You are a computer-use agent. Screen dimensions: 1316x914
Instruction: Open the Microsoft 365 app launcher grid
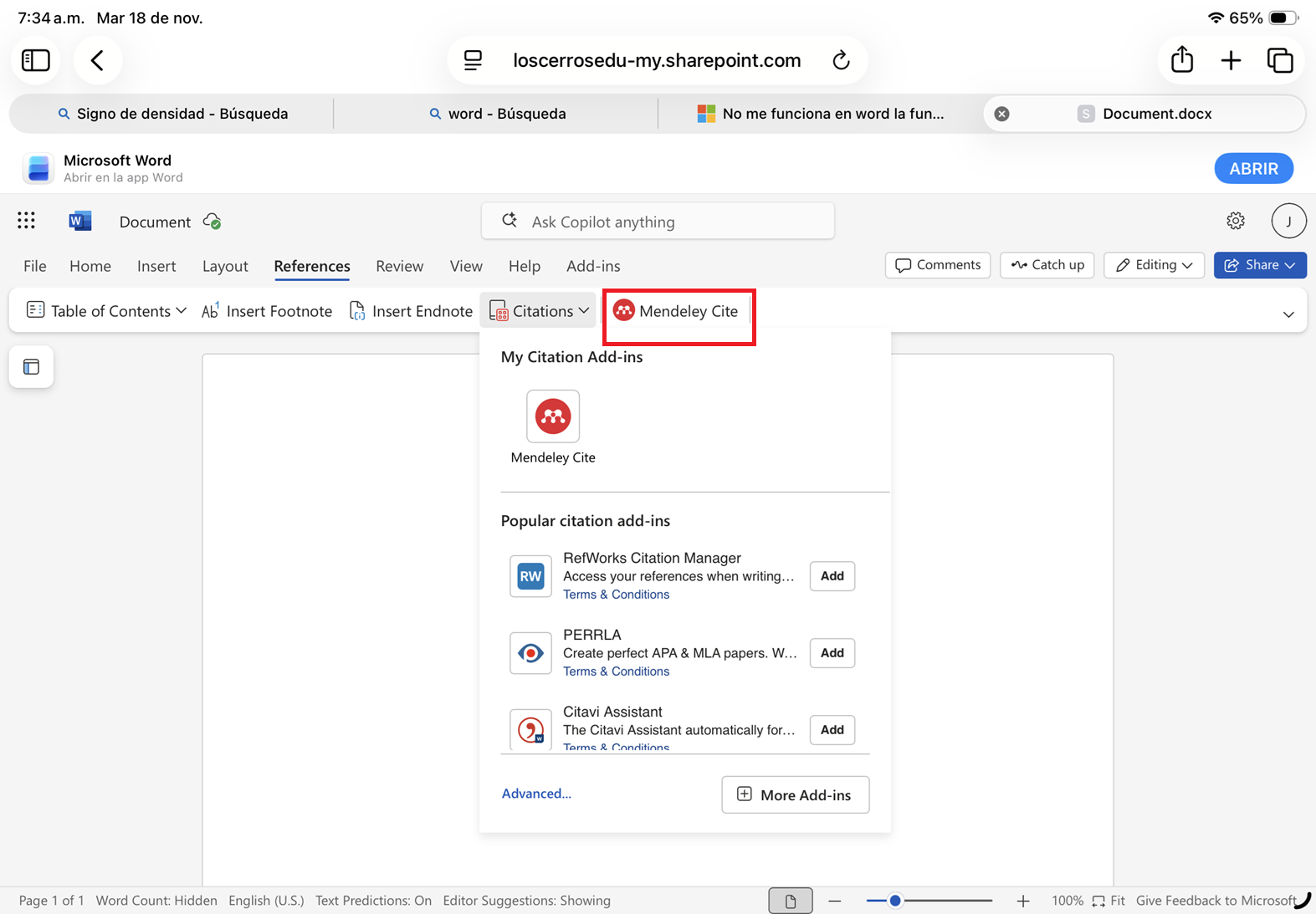(x=26, y=221)
